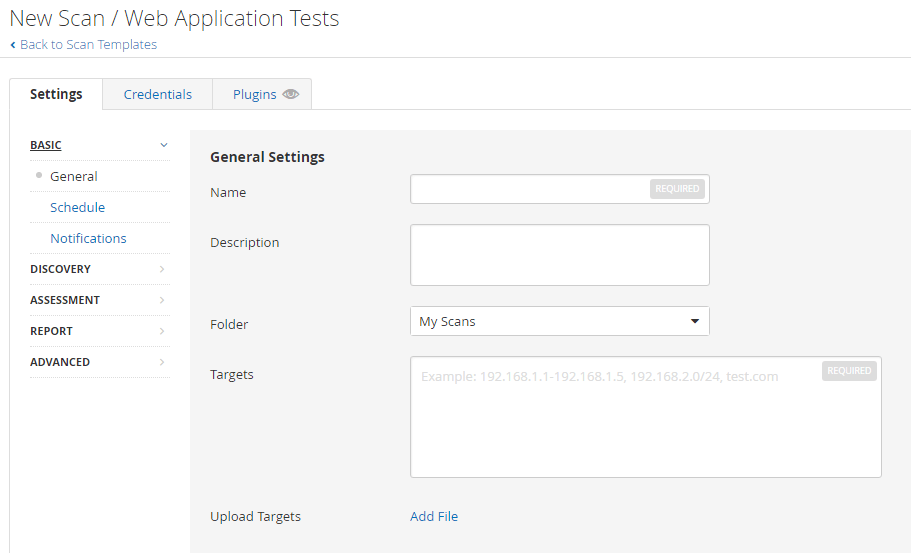Image resolution: width=911 pixels, height=553 pixels.
Task: Click Add File to upload targets
Action: [x=434, y=516]
